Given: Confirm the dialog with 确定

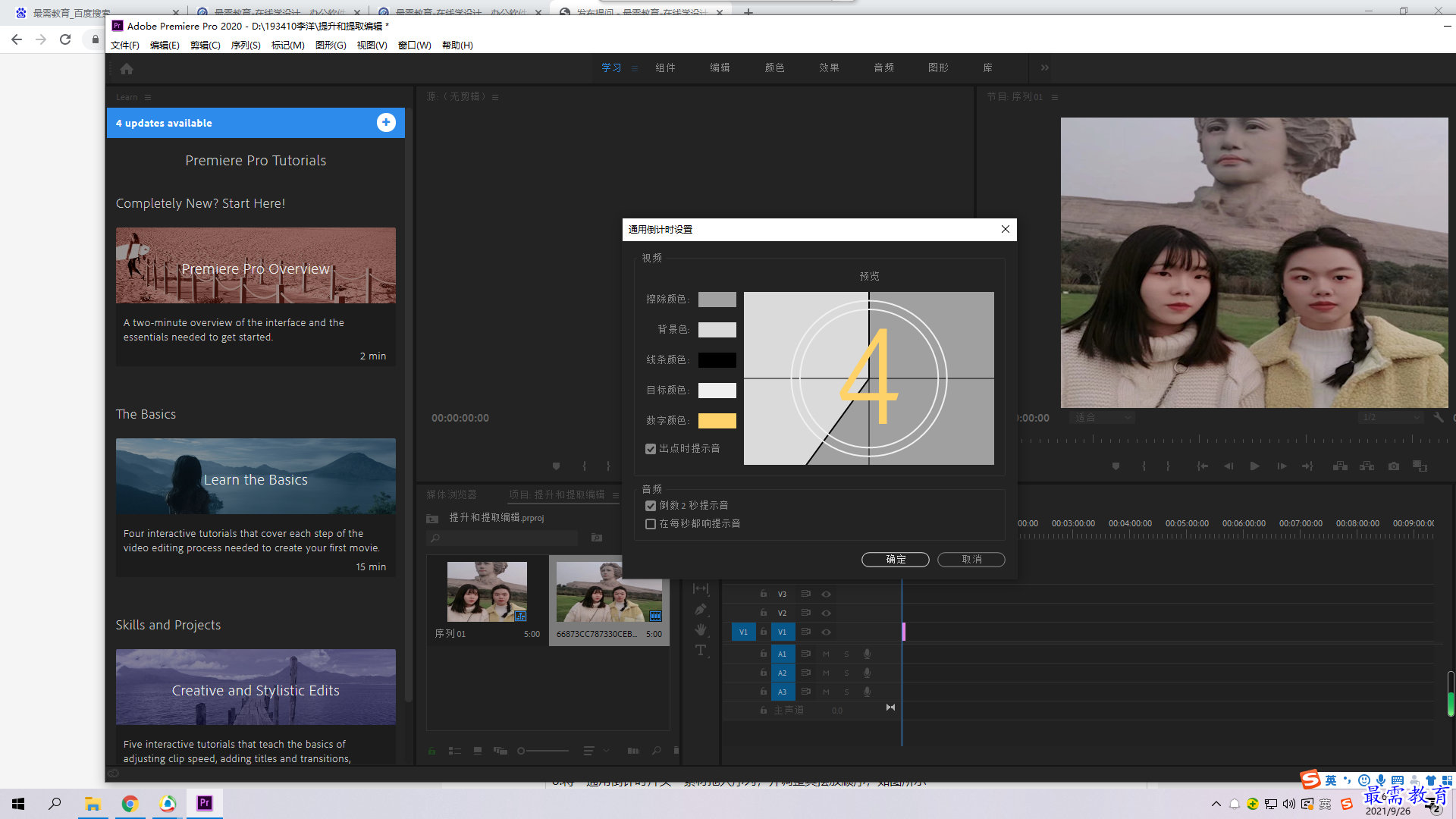Looking at the screenshot, I should tap(896, 560).
